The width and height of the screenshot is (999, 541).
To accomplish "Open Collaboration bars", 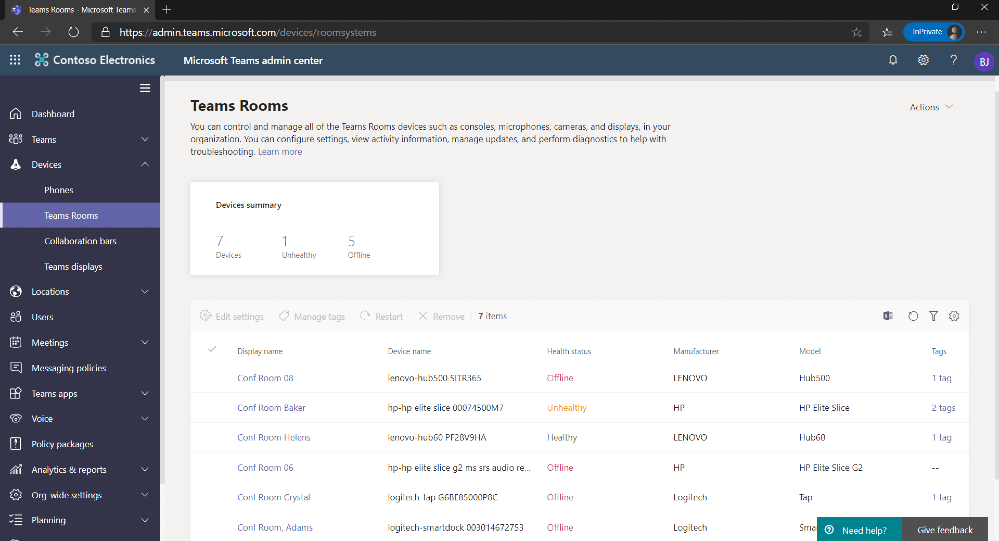I will click(80, 241).
